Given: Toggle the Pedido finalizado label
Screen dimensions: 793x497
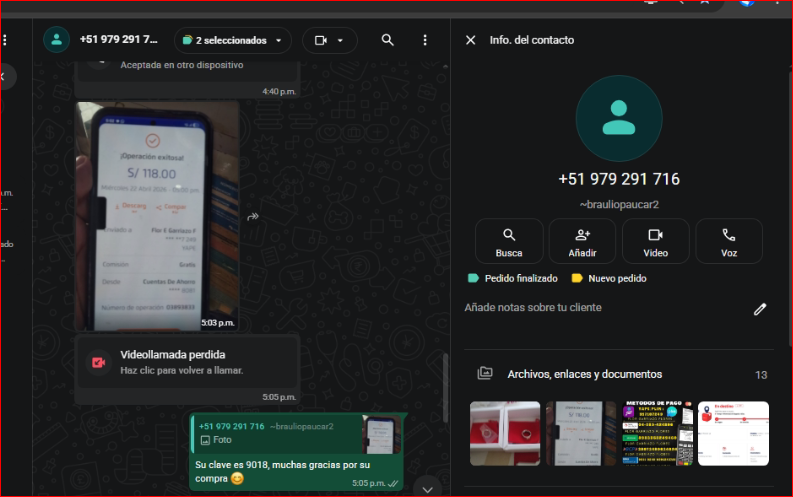Looking at the screenshot, I should (514, 278).
